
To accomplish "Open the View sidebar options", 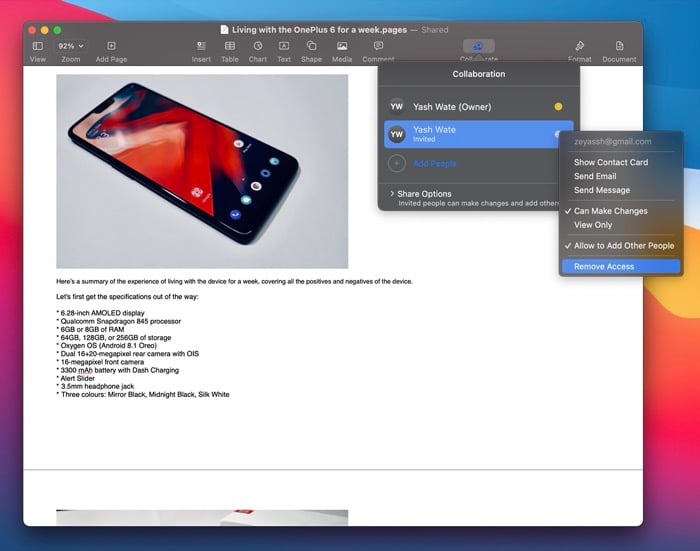I will tap(38, 46).
